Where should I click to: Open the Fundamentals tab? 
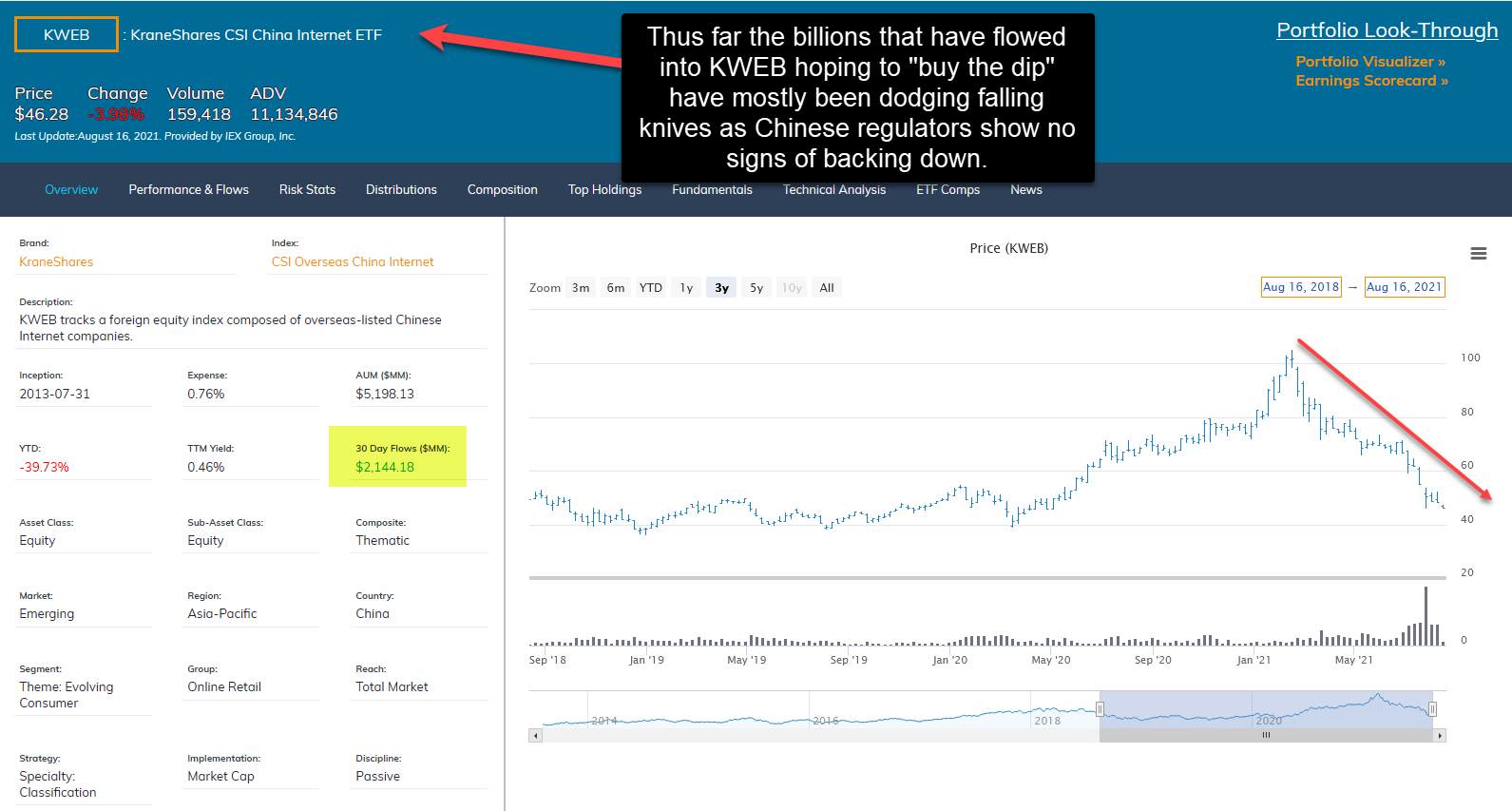[x=712, y=190]
